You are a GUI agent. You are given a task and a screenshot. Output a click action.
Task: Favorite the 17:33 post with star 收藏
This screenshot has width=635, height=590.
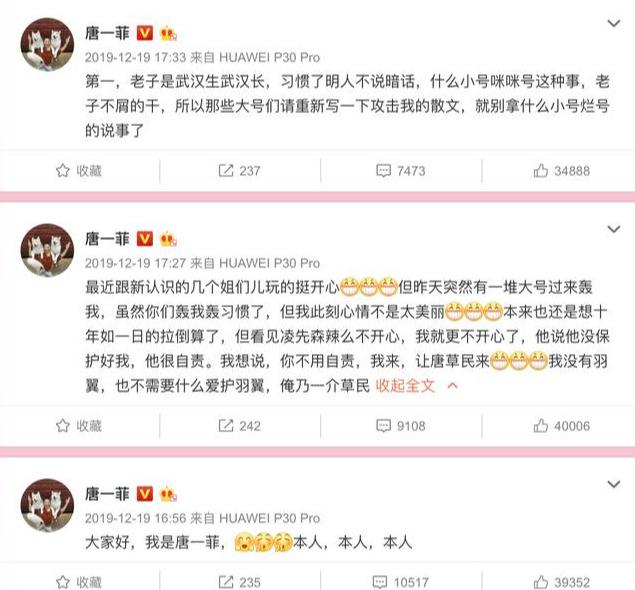(79, 171)
